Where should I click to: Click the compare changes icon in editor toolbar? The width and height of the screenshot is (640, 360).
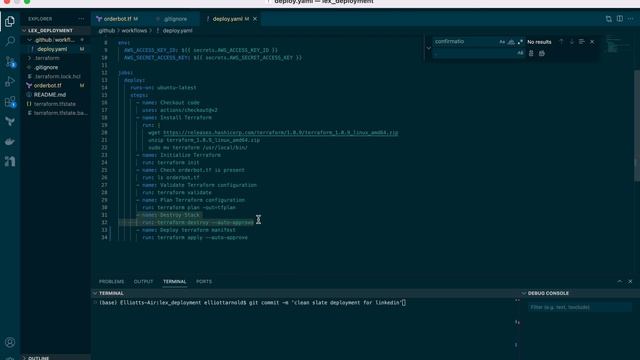(x=609, y=19)
